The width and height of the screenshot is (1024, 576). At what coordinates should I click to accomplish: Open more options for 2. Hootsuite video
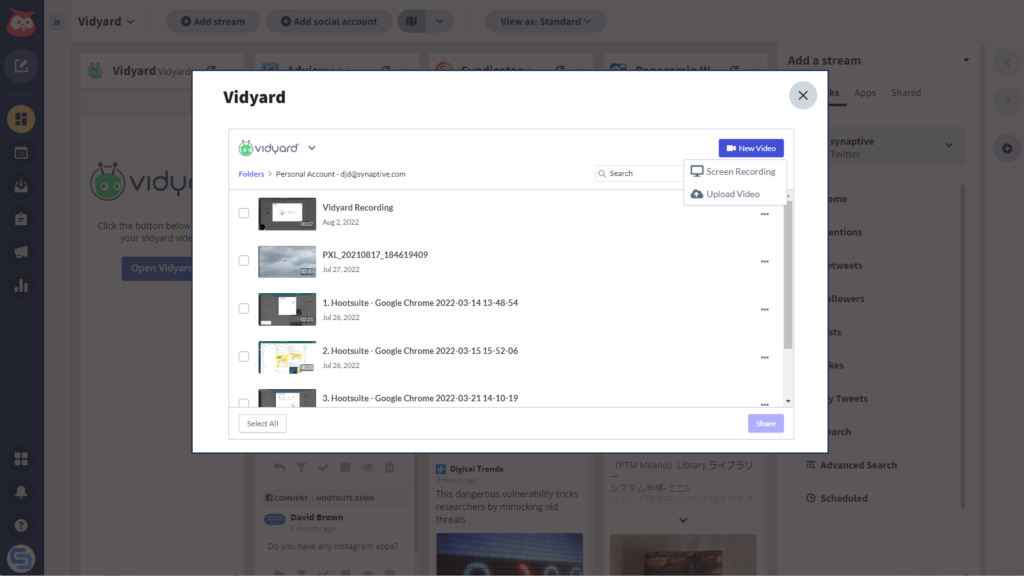765,357
